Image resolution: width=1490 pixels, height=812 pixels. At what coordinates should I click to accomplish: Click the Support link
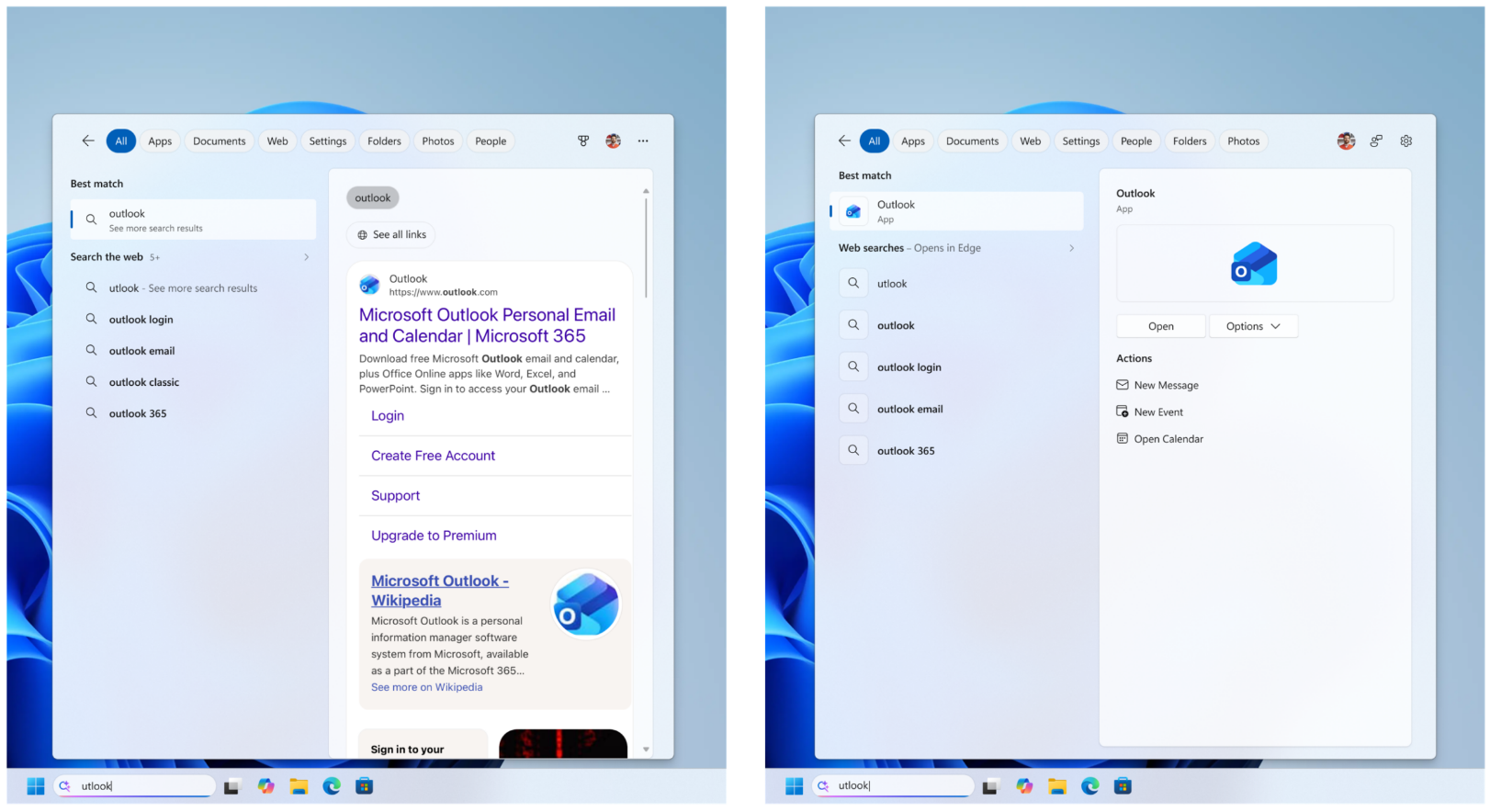coord(395,495)
